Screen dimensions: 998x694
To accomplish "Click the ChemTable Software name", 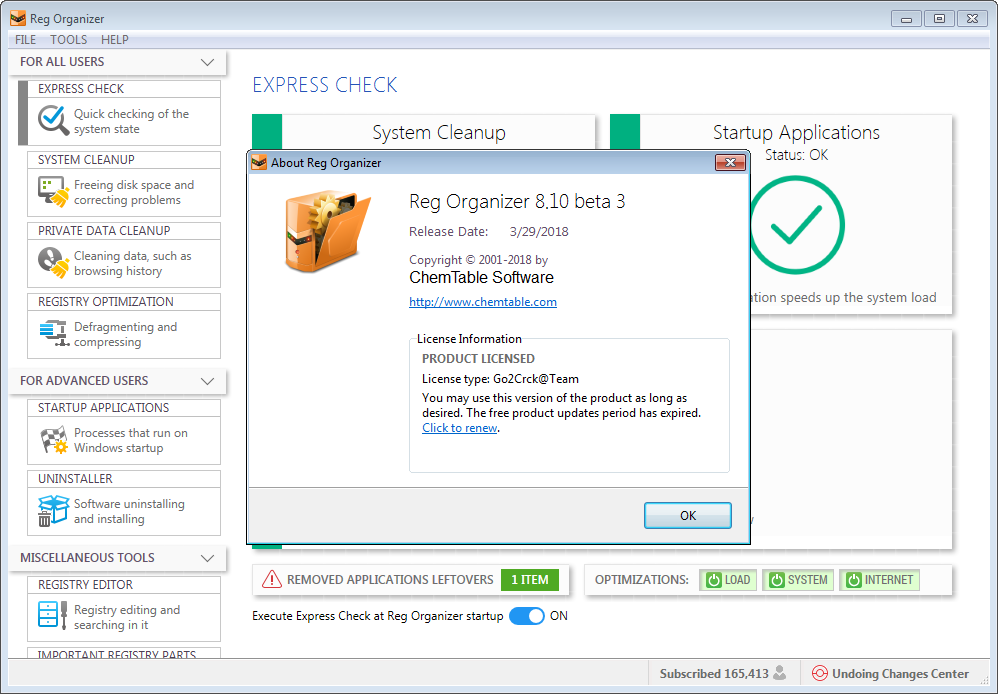I will point(481,278).
